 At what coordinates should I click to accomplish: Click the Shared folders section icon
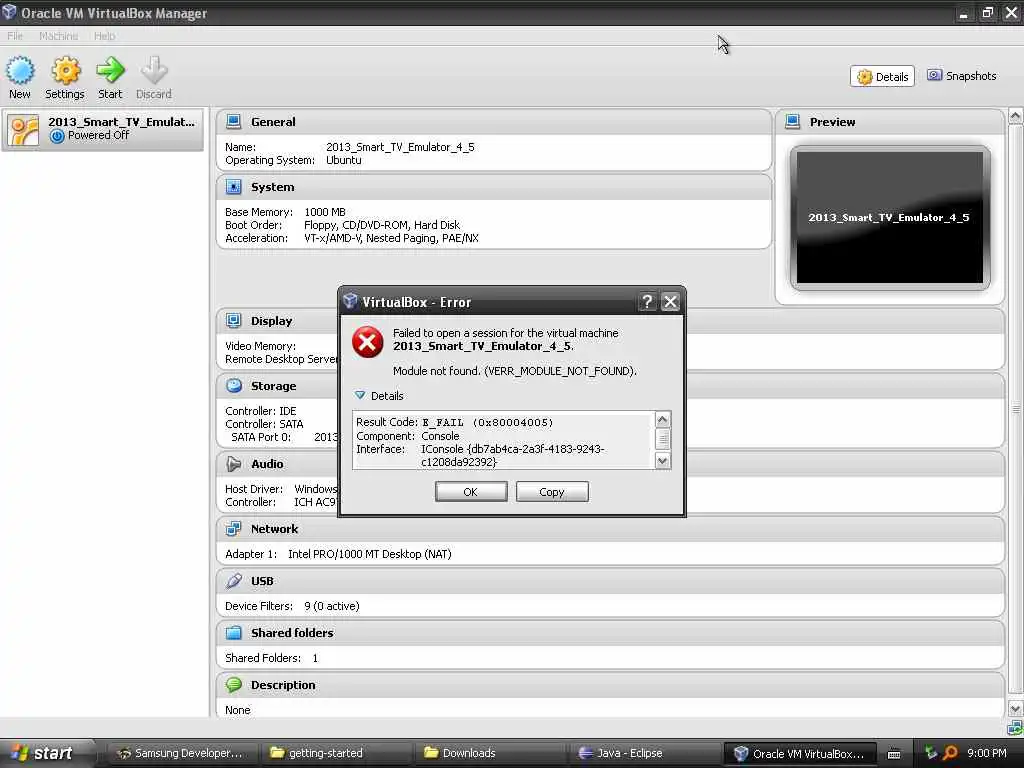[233, 632]
